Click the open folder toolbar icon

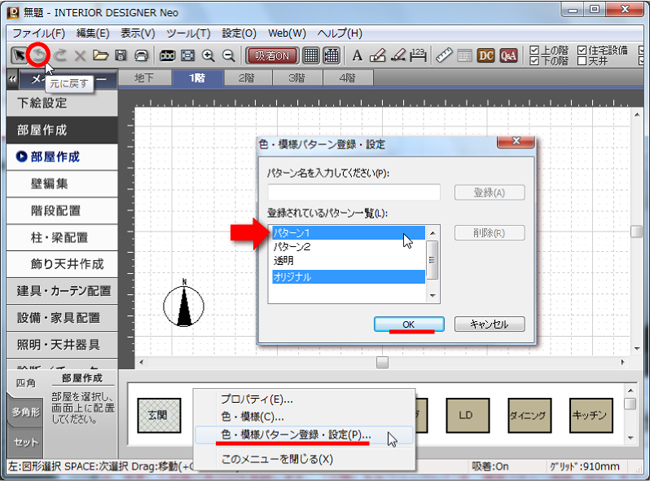point(100,55)
